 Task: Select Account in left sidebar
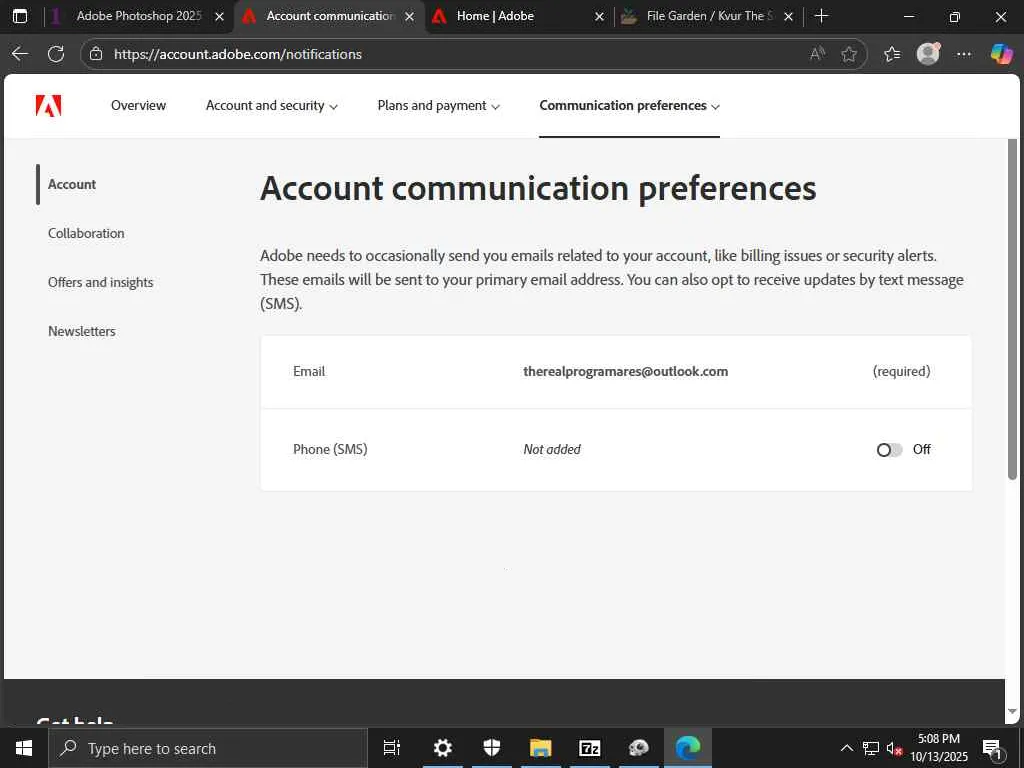72,184
